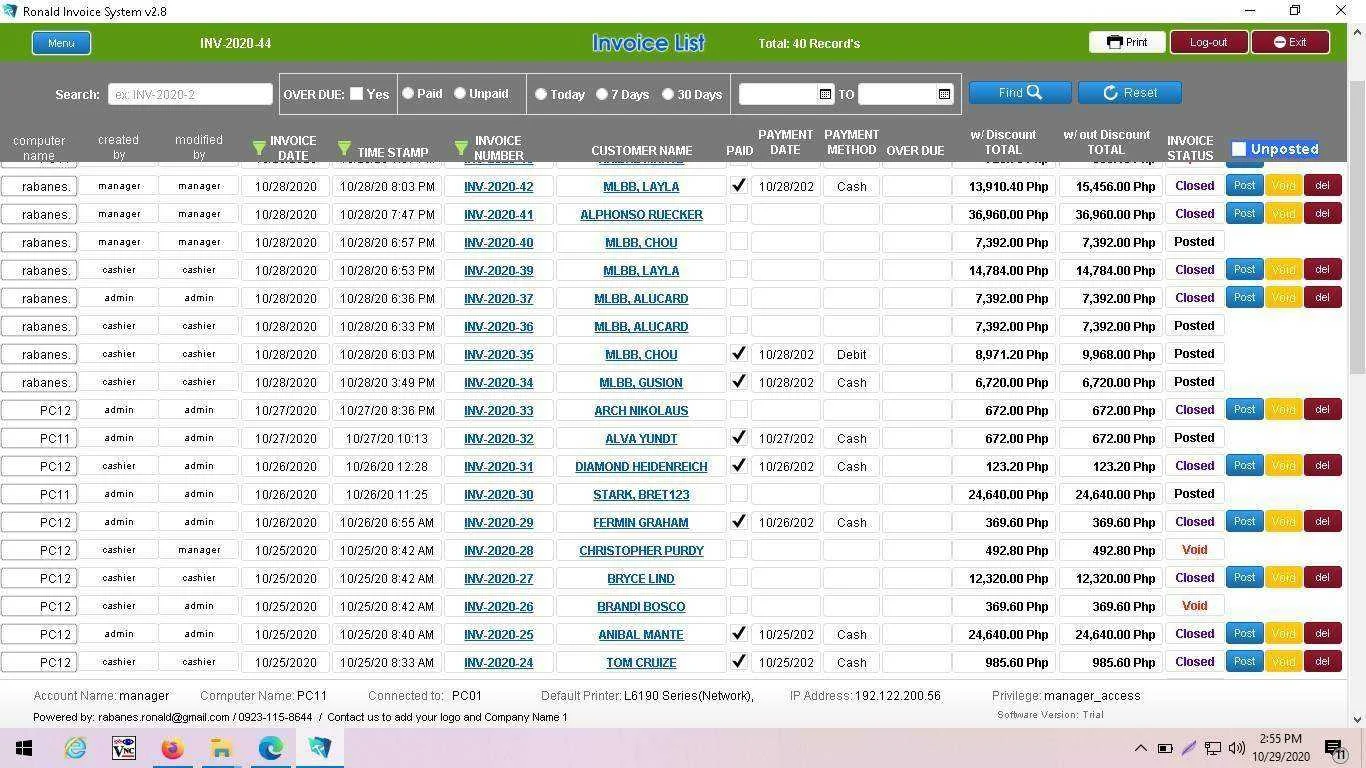Post invoice INV-2020-24

1244,661
